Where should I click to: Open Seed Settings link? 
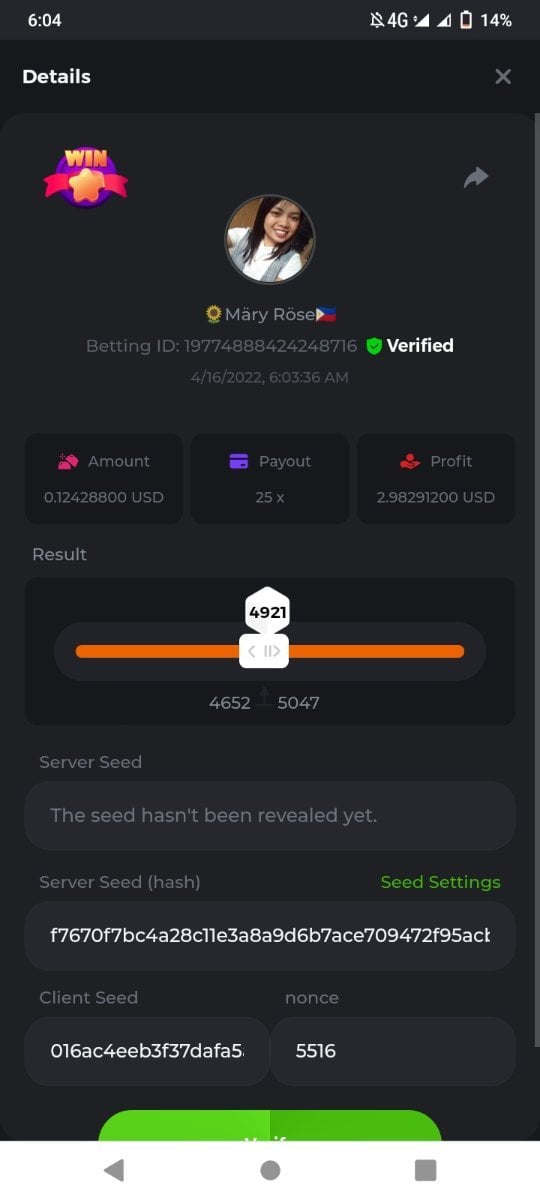[440, 882]
